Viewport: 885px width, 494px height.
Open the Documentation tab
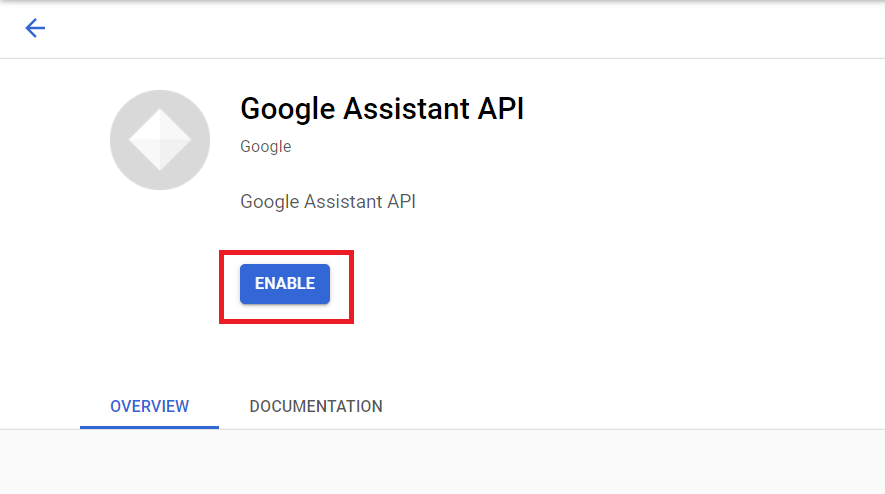[x=316, y=406]
